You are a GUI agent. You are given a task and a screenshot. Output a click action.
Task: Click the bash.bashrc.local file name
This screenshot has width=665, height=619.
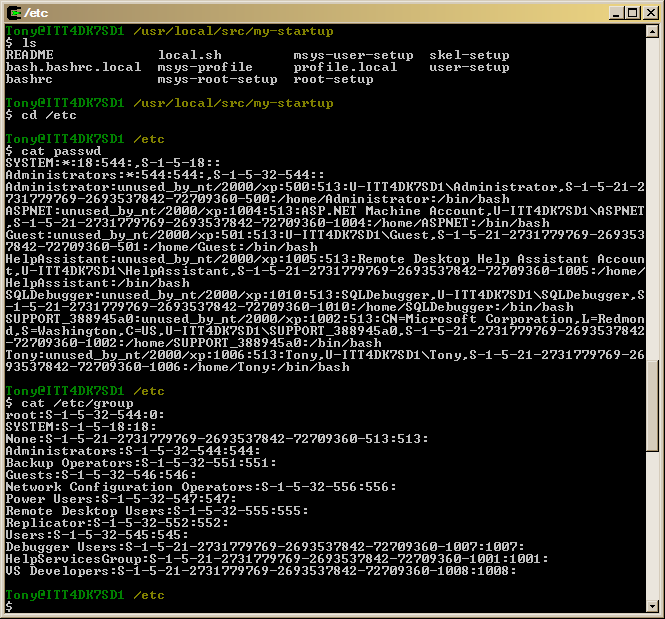[x=73, y=67]
